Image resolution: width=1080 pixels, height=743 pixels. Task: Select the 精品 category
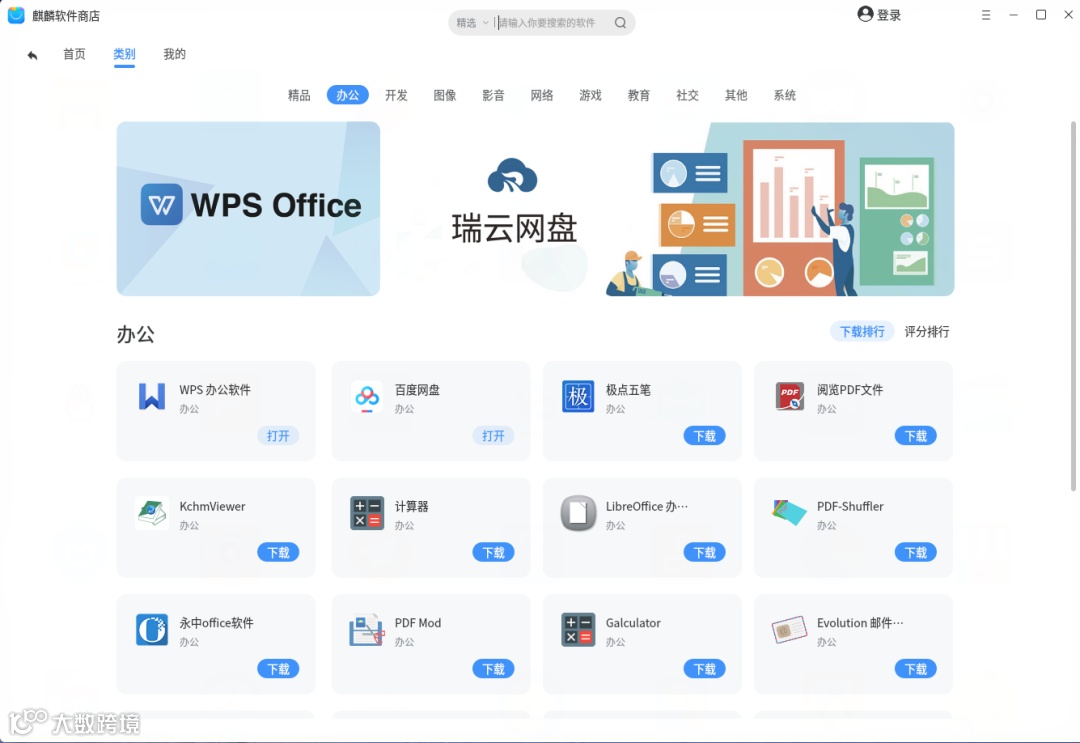pyautogui.click(x=299, y=95)
